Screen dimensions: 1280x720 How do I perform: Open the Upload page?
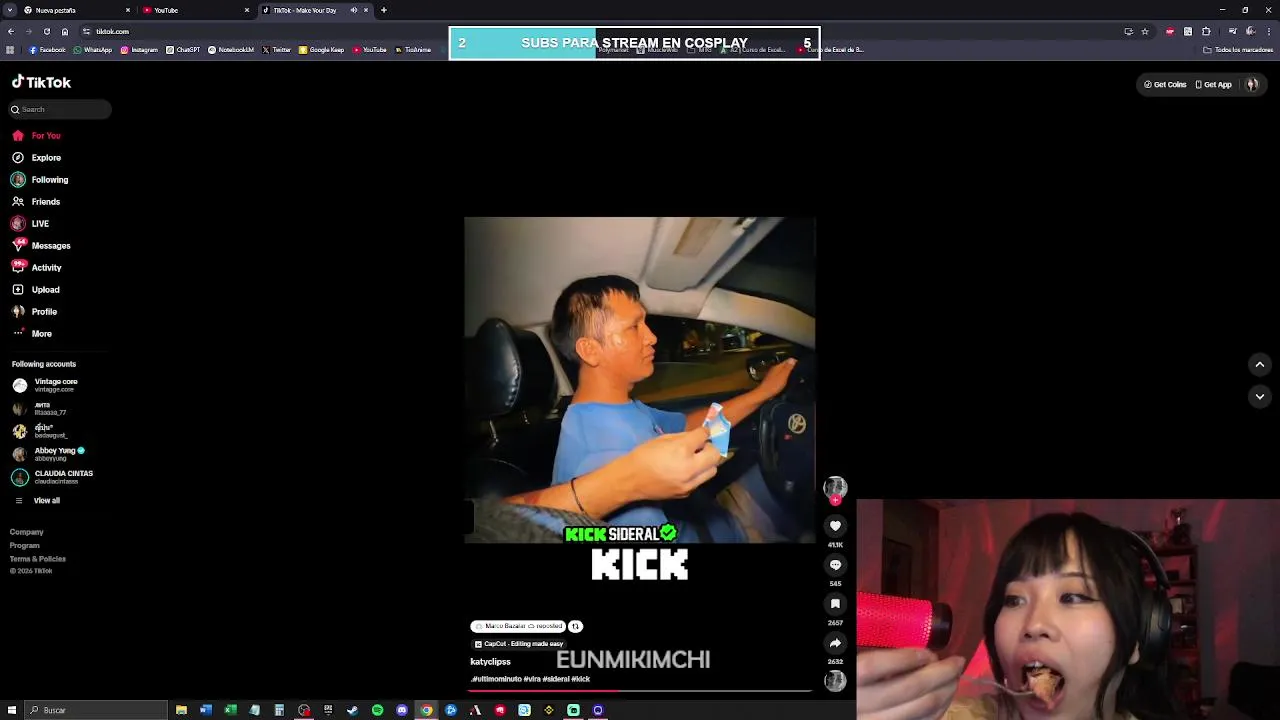pyautogui.click(x=36, y=289)
